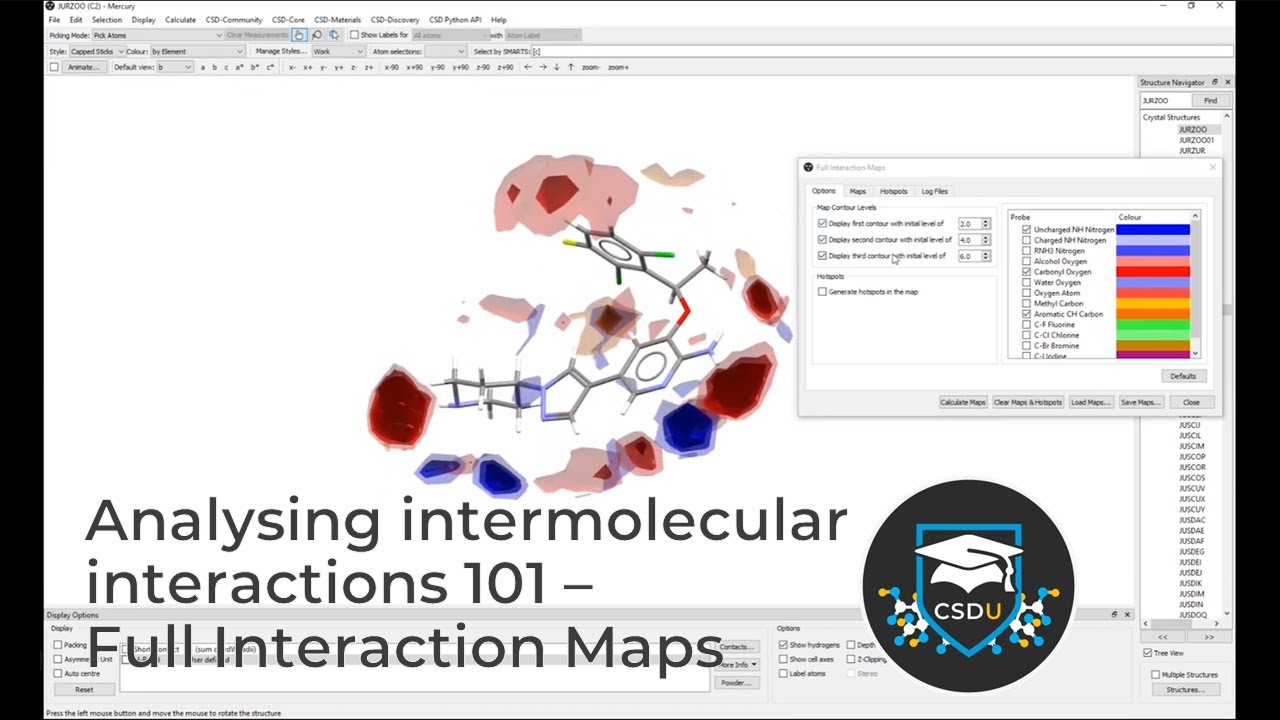Toggle Show Labels for checkbox
1280x720 pixels.
(x=354, y=35)
